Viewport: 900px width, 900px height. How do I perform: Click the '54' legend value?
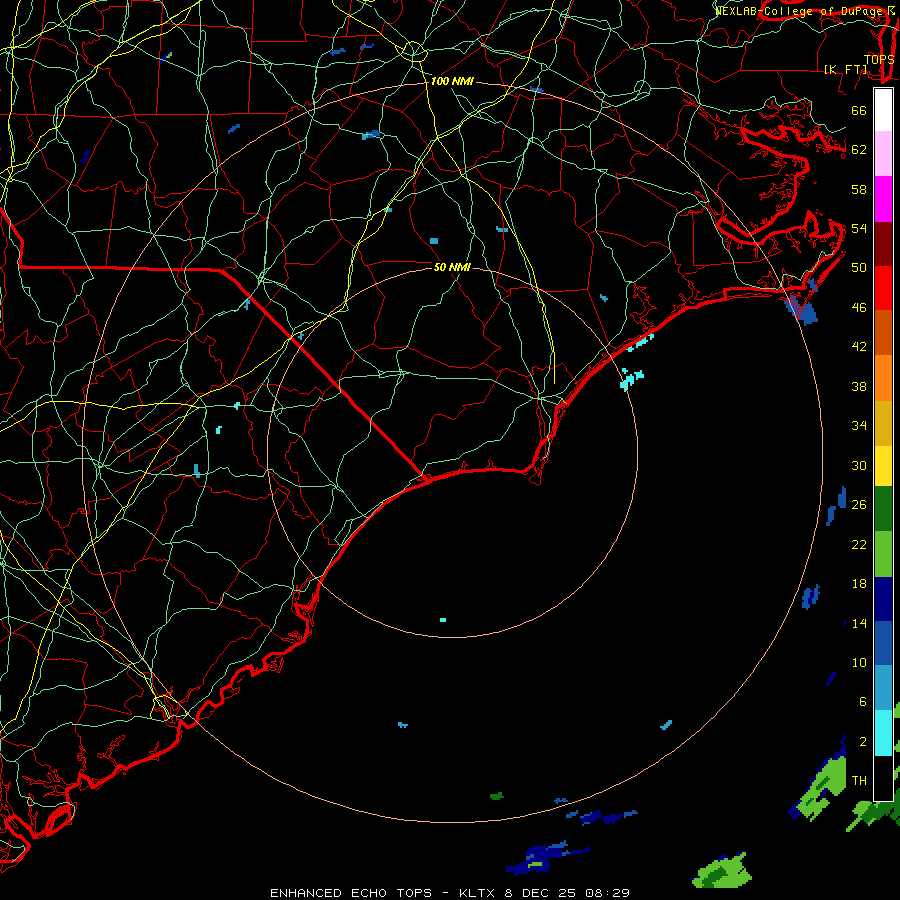859,228
